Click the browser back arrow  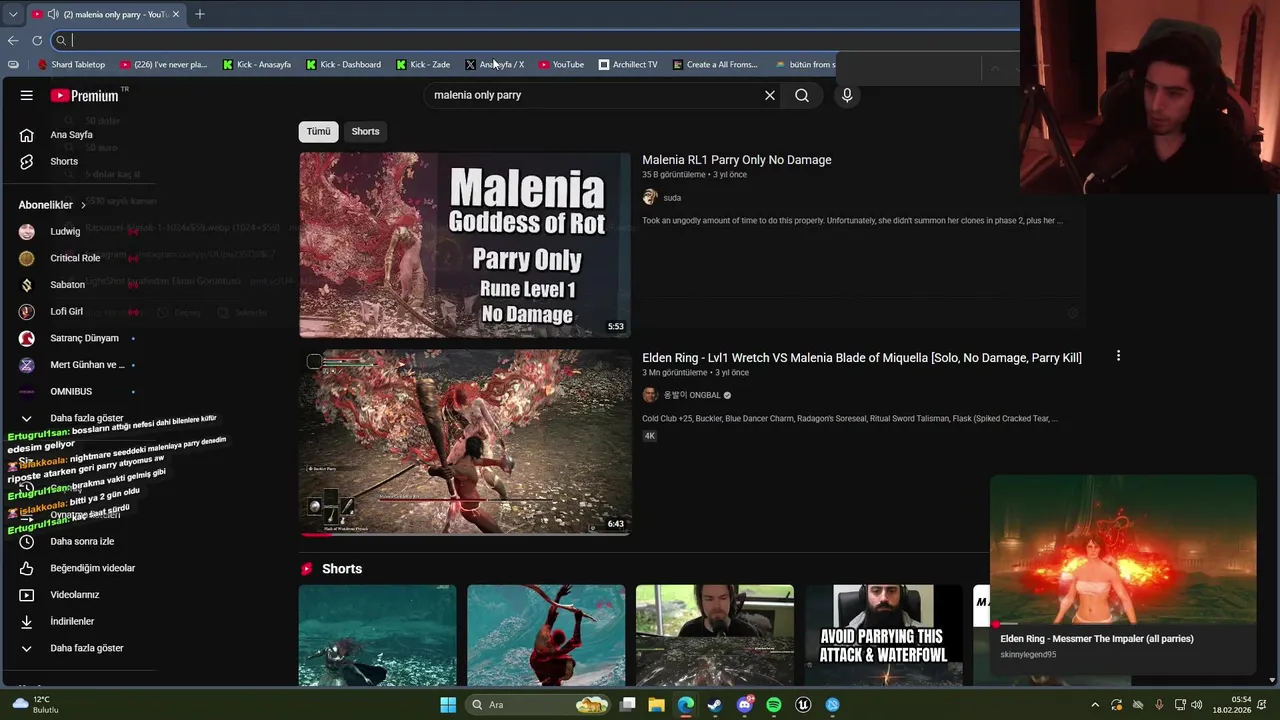(x=13, y=40)
